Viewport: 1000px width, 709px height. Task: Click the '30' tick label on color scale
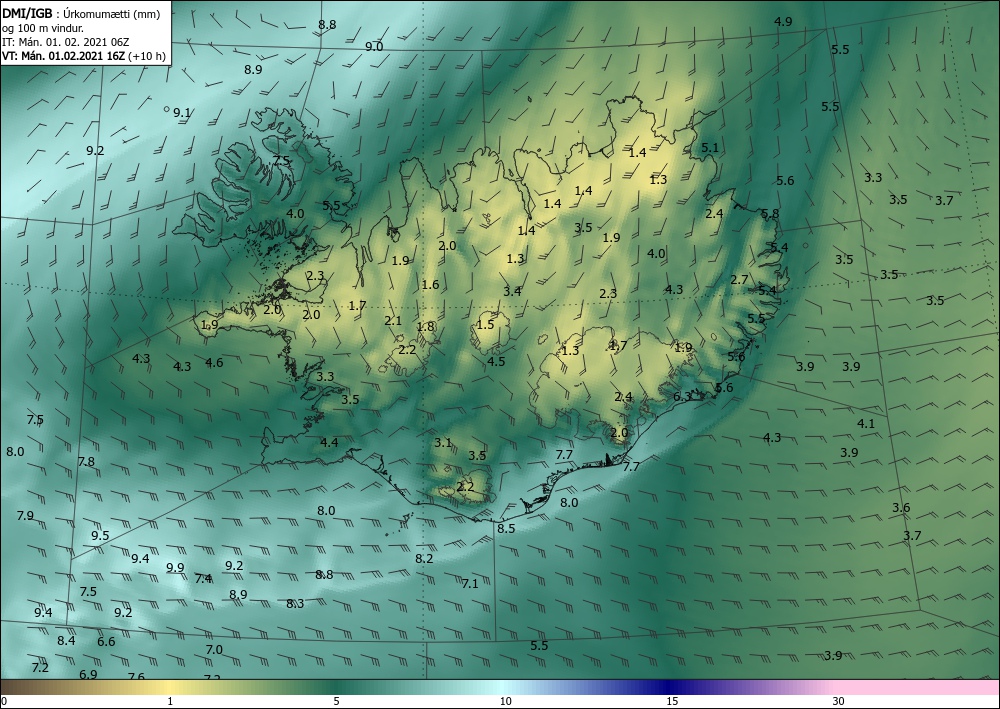[x=838, y=701]
